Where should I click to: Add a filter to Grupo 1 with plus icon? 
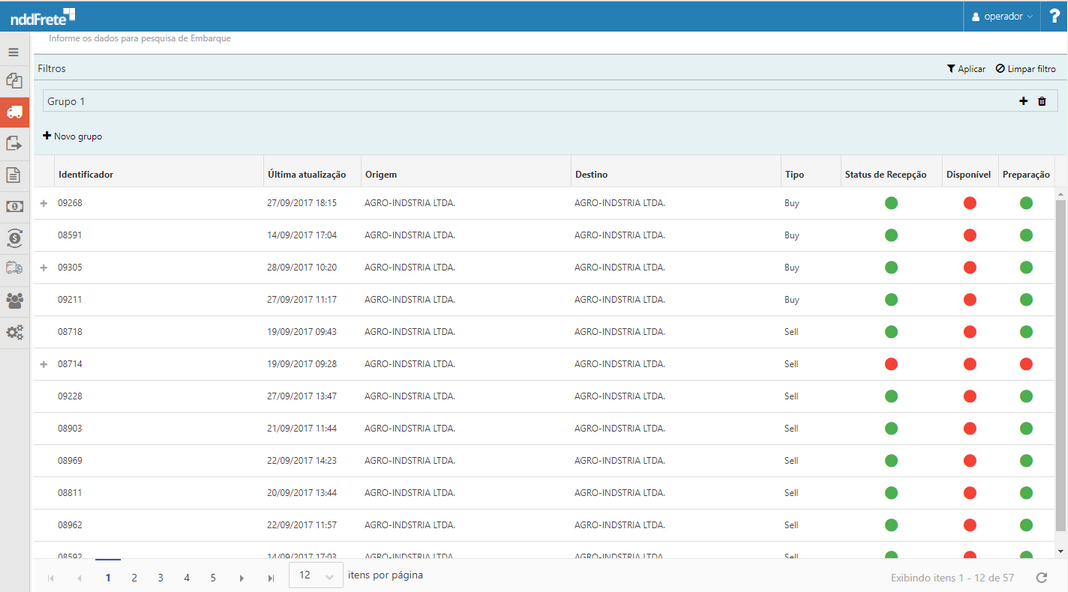[1023, 101]
